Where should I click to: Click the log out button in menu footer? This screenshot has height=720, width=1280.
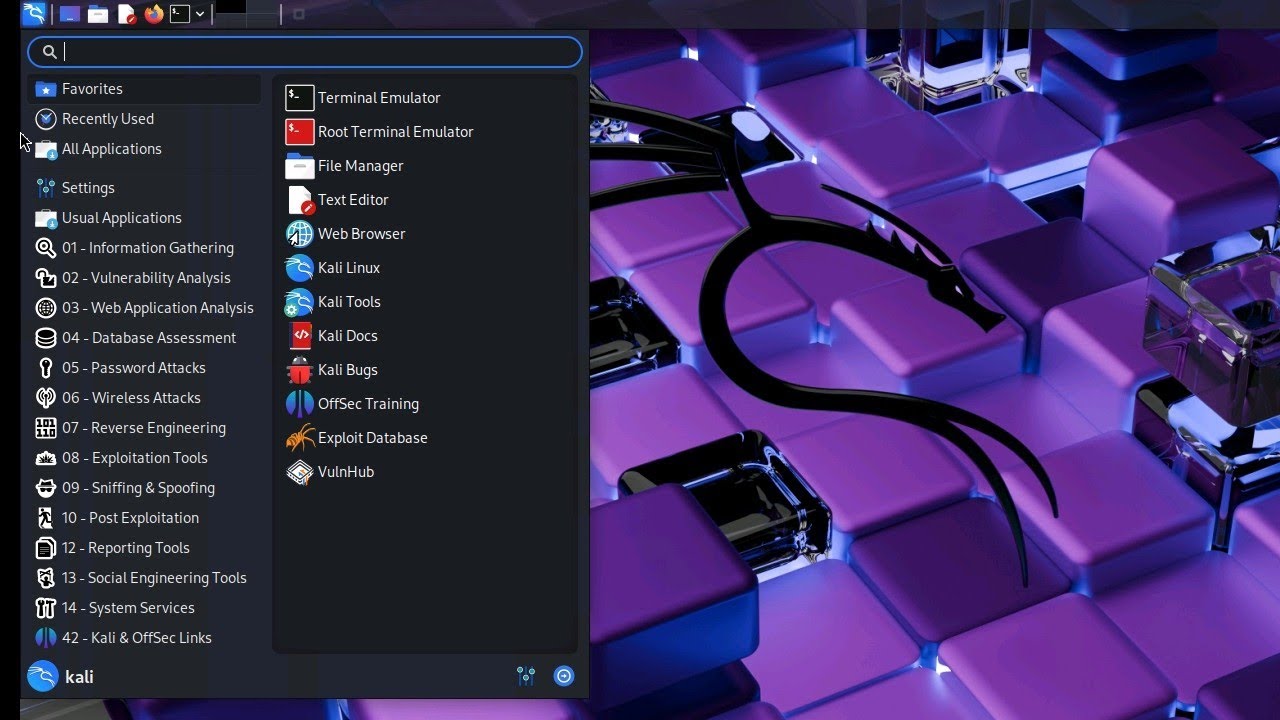point(564,677)
